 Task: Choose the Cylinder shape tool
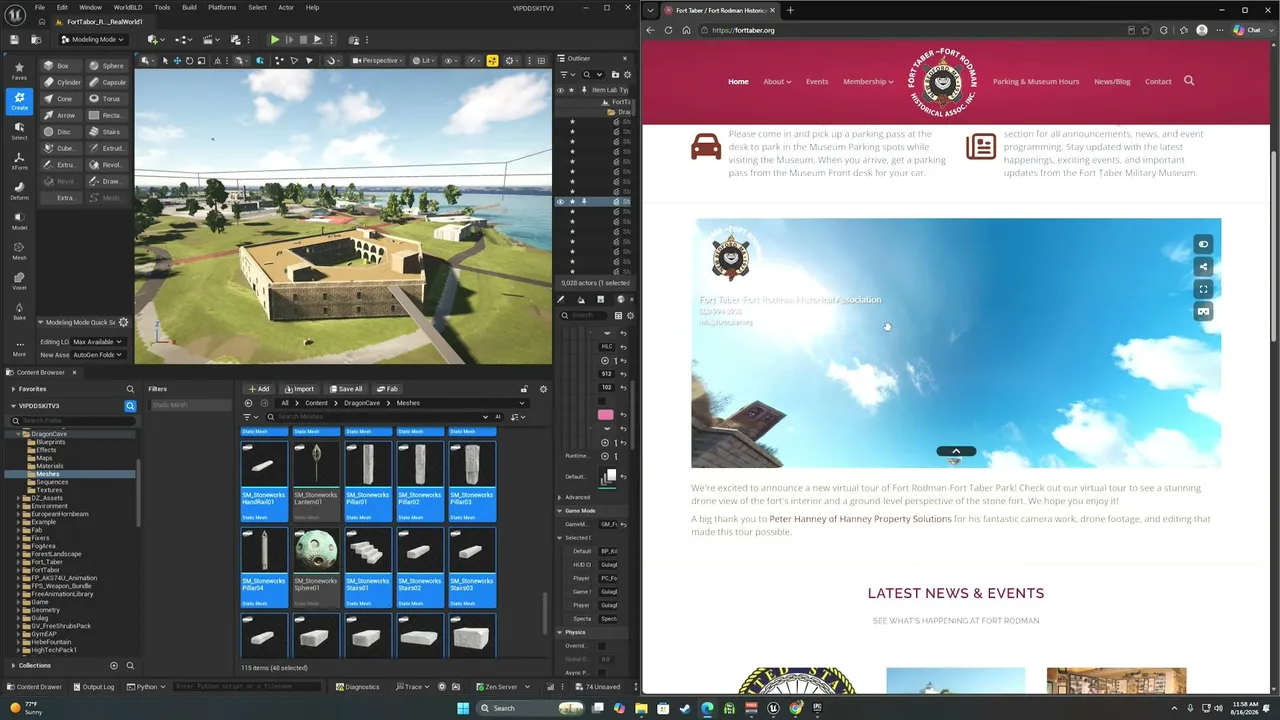click(x=62, y=82)
